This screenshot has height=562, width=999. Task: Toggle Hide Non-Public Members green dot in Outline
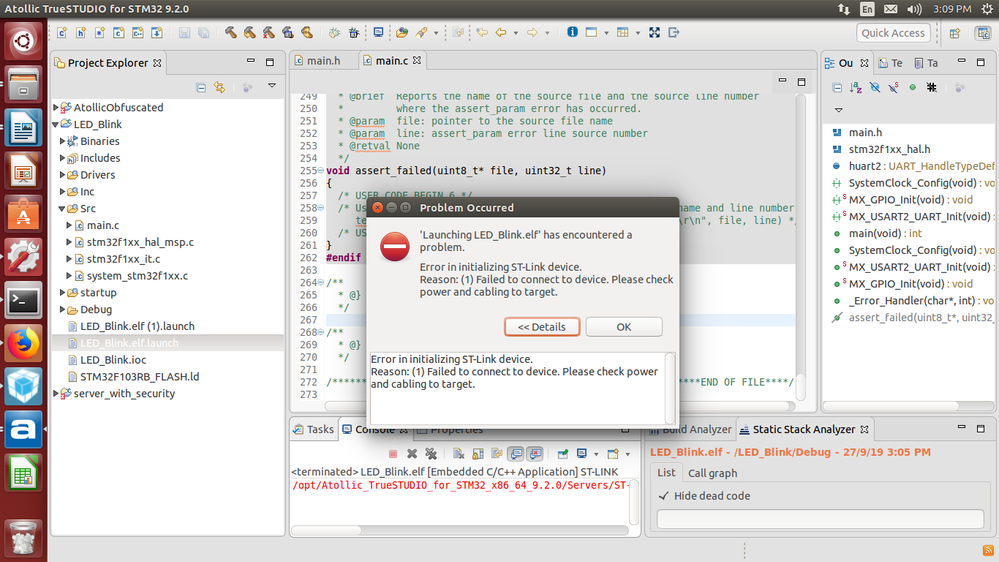(912, 87)
